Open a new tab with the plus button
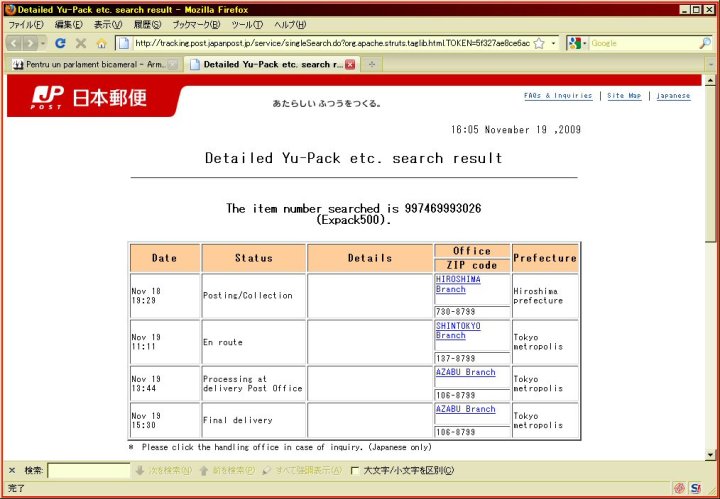Viewport: 720px width, 499px height. [x=372, y=64]
